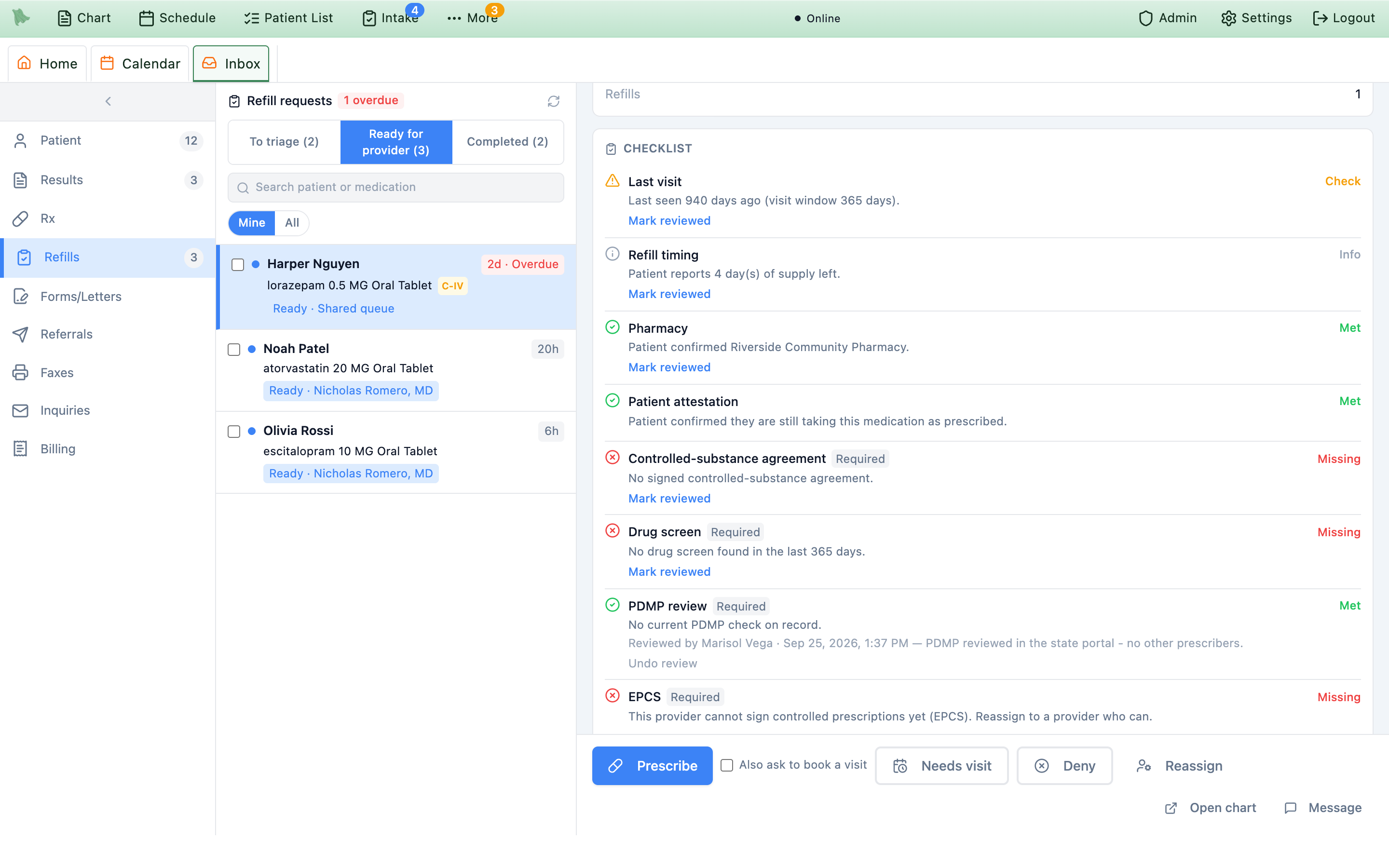Click the search patient or medication field

[x=395, y=187]
